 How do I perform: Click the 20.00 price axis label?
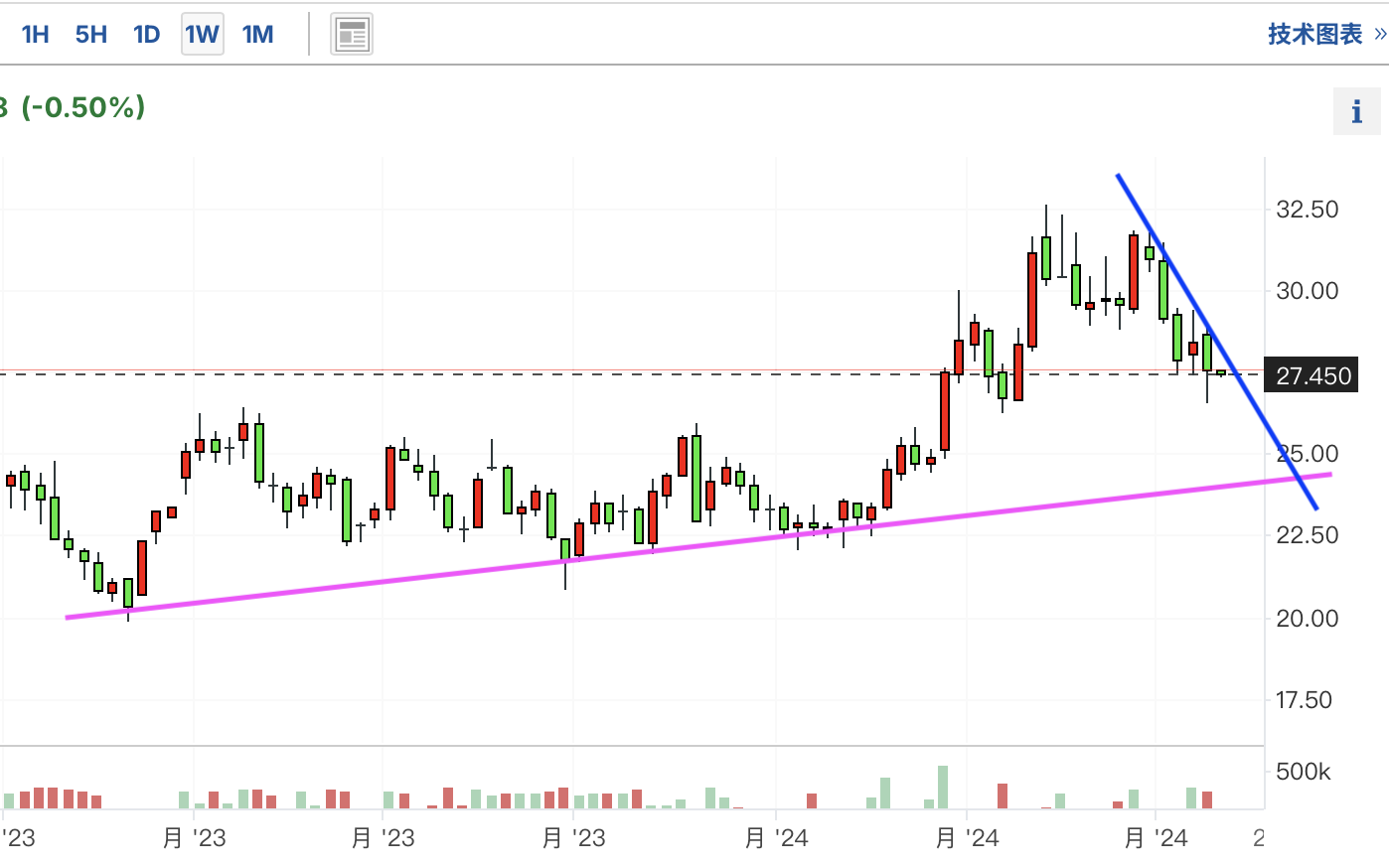pos(1307,618)
